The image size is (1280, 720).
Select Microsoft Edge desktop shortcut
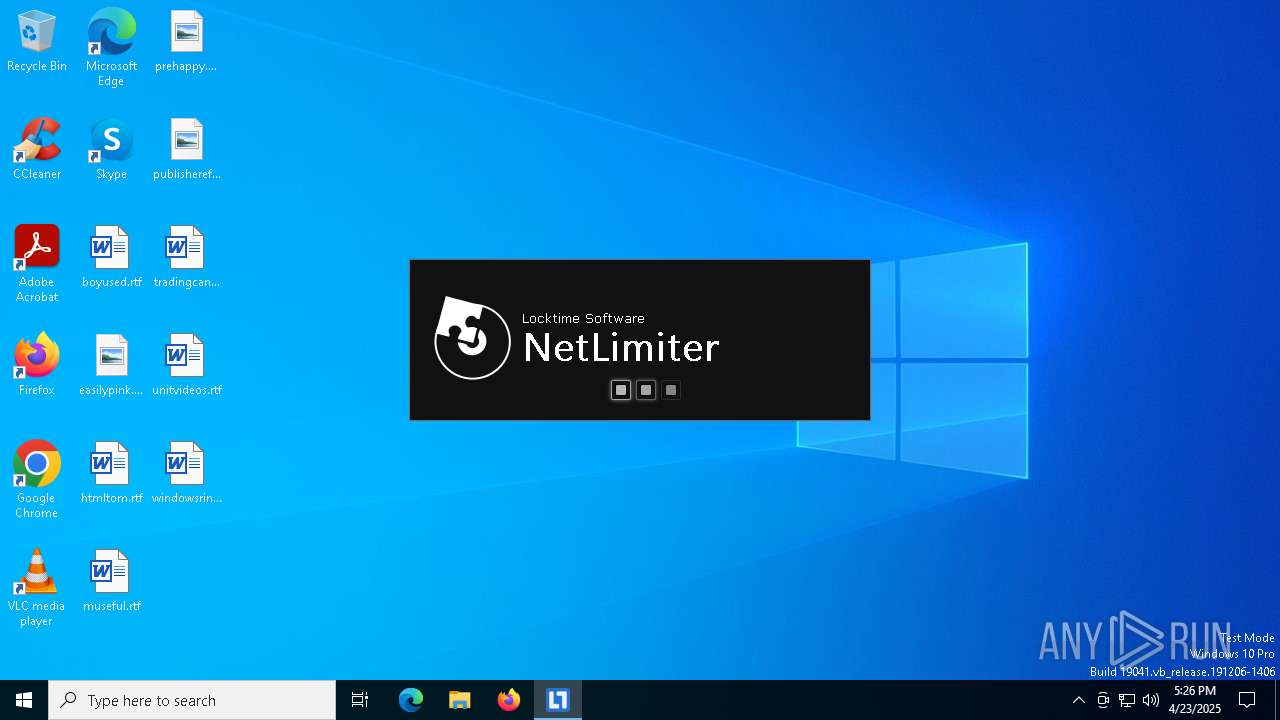coord(111,48)
